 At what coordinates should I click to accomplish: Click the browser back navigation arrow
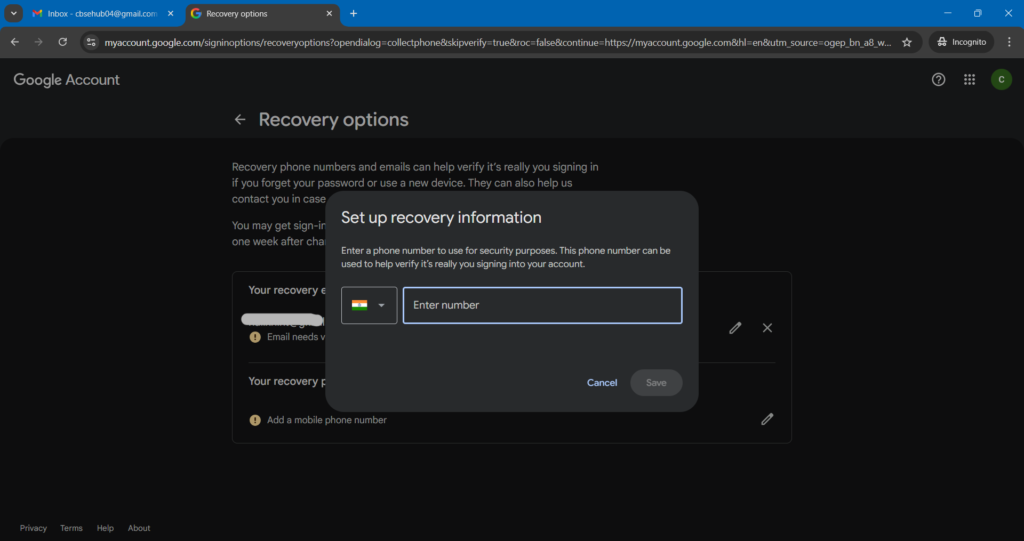(15, 42)
